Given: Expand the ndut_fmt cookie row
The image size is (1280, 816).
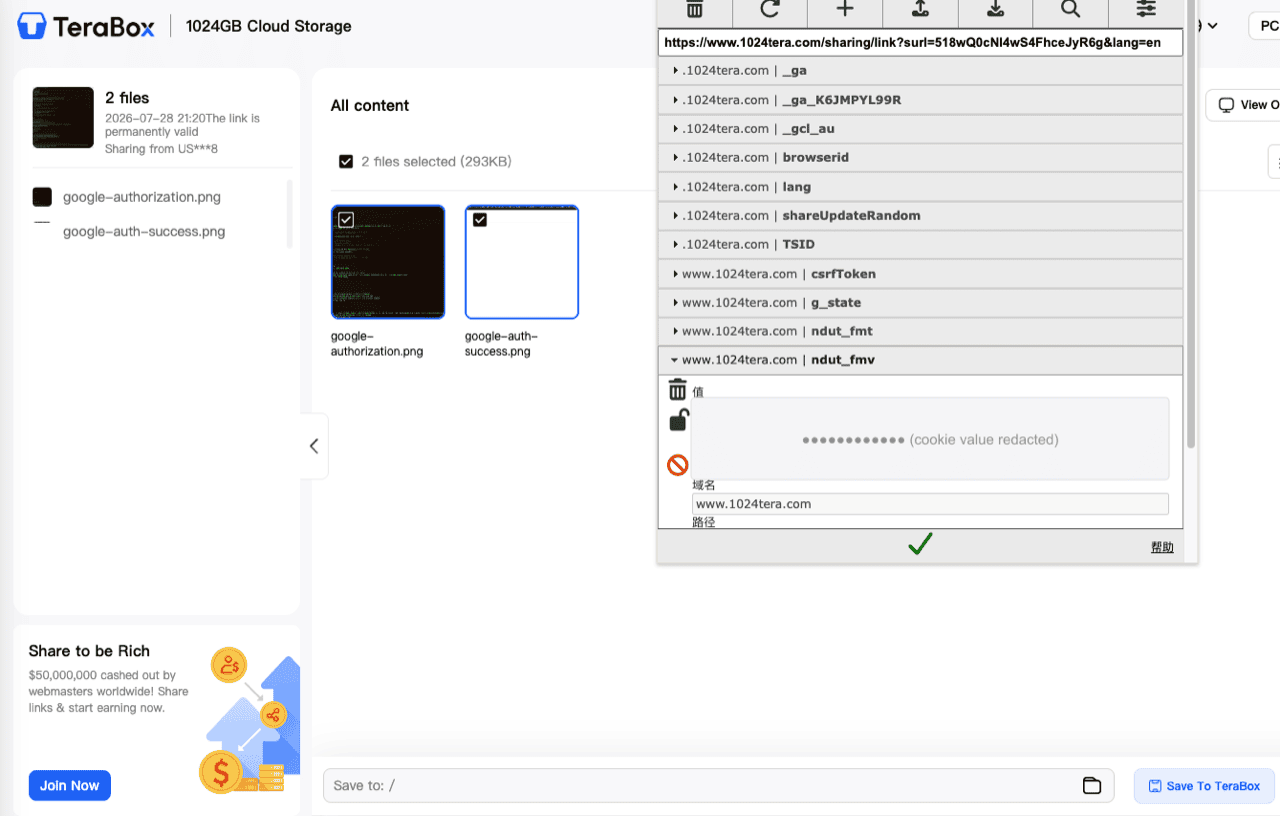Looking at the screenshot, I should click(x=921, y=331).
